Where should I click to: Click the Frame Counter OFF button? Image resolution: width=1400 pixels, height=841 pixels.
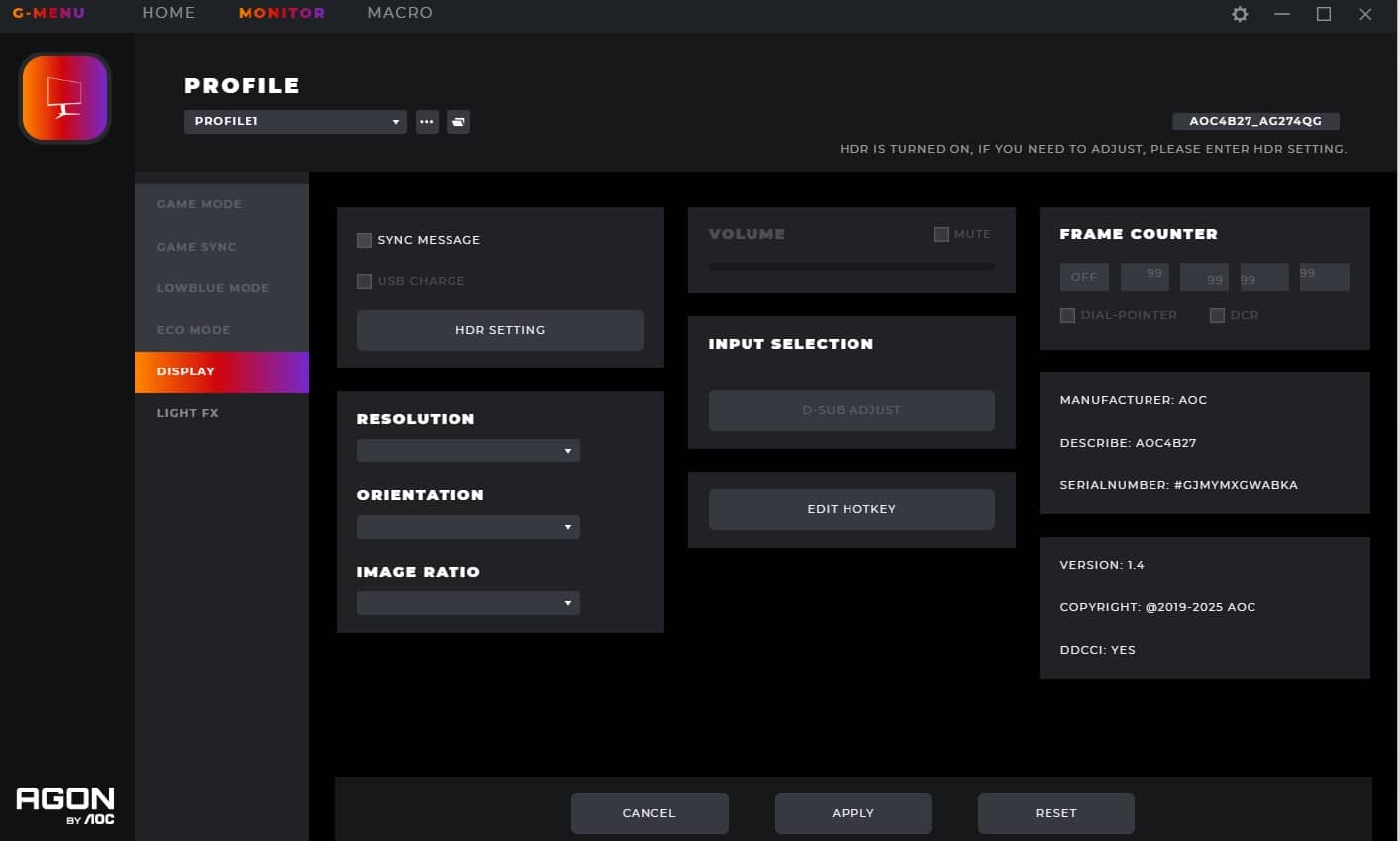coord(1084,277)
